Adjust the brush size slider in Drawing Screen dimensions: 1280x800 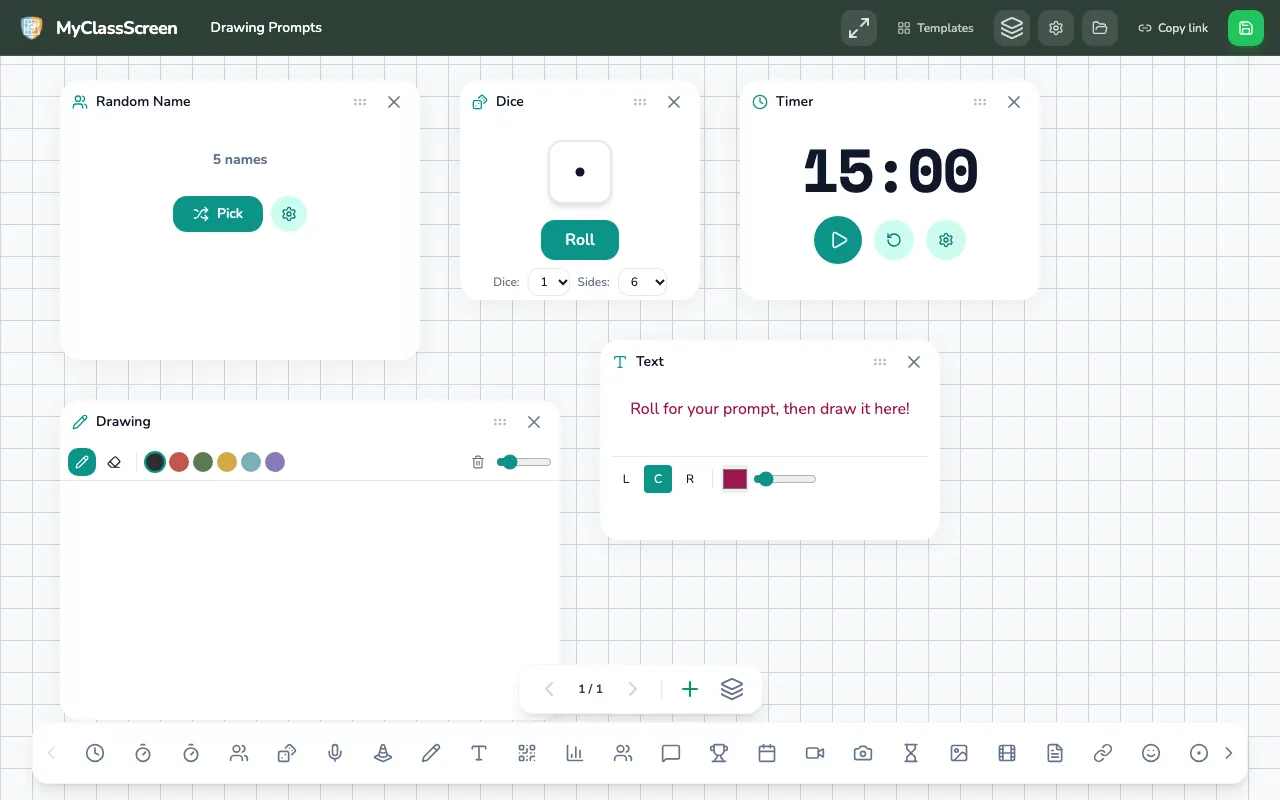(x=524, y=462)
